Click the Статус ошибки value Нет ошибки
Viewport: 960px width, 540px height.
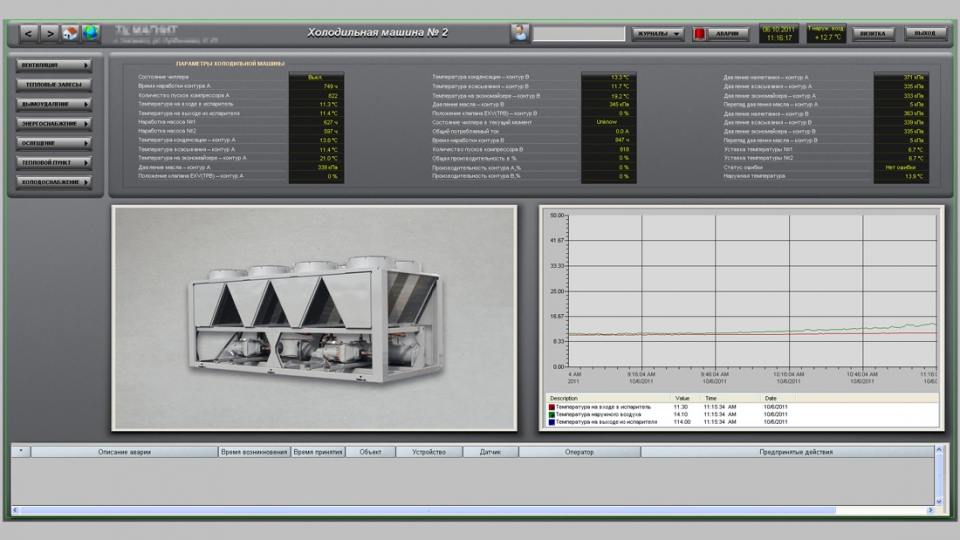(x=901, y=167)
